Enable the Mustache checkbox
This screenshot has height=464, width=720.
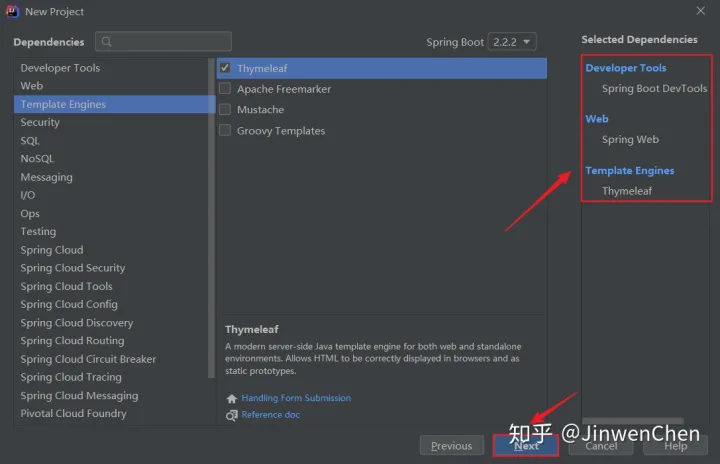[225, 109]
